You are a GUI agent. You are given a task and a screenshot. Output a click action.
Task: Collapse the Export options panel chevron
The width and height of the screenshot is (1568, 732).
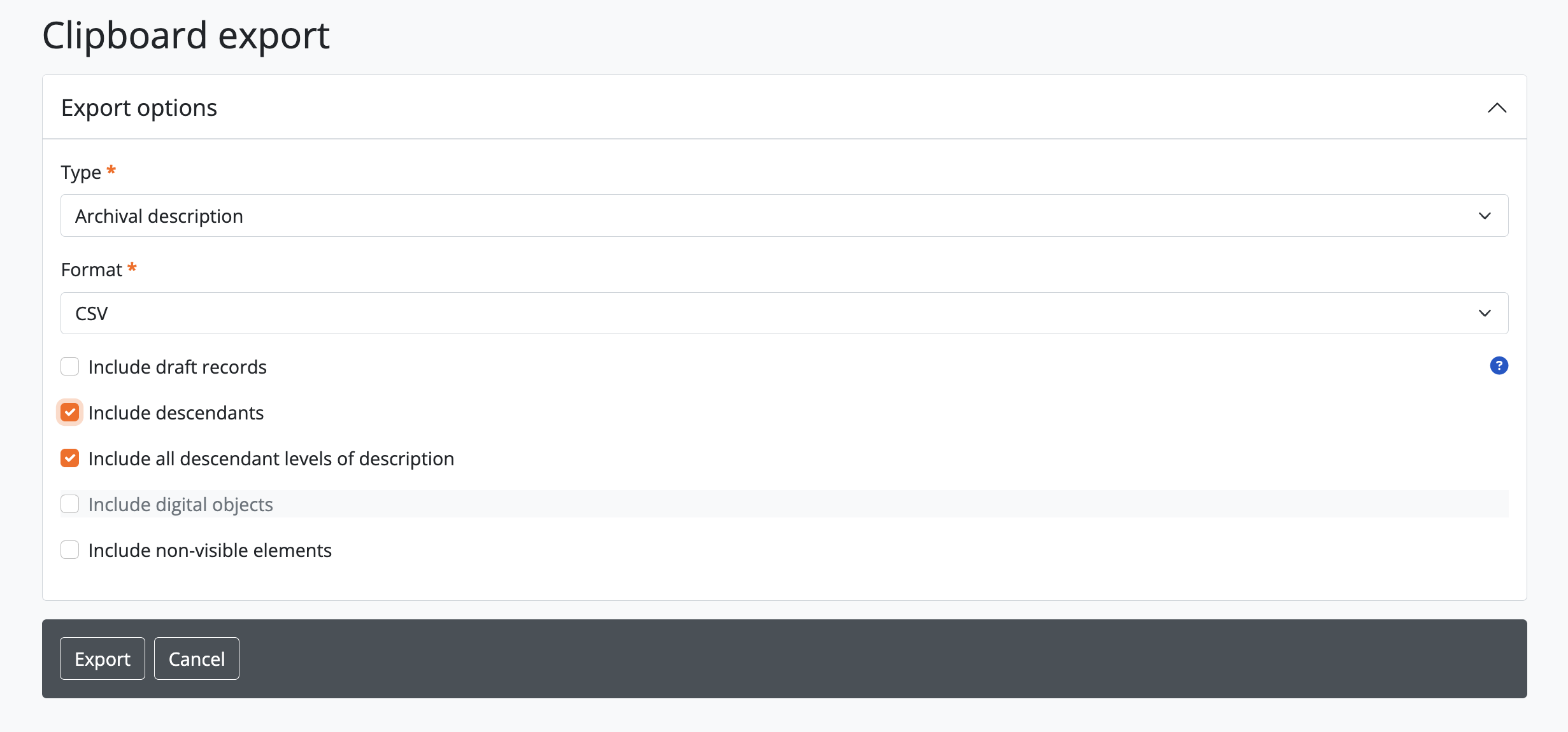(1497, 108)
